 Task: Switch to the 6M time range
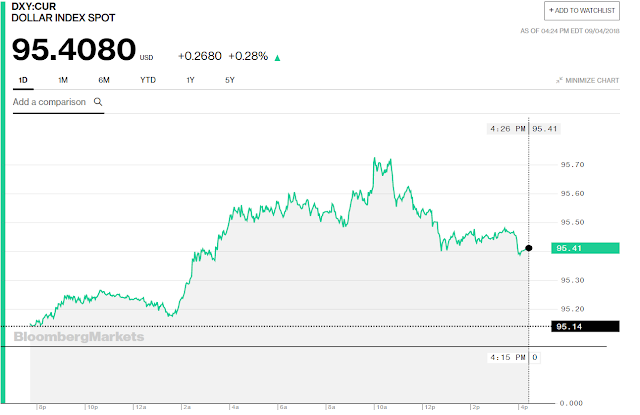[x=104, y=80]
